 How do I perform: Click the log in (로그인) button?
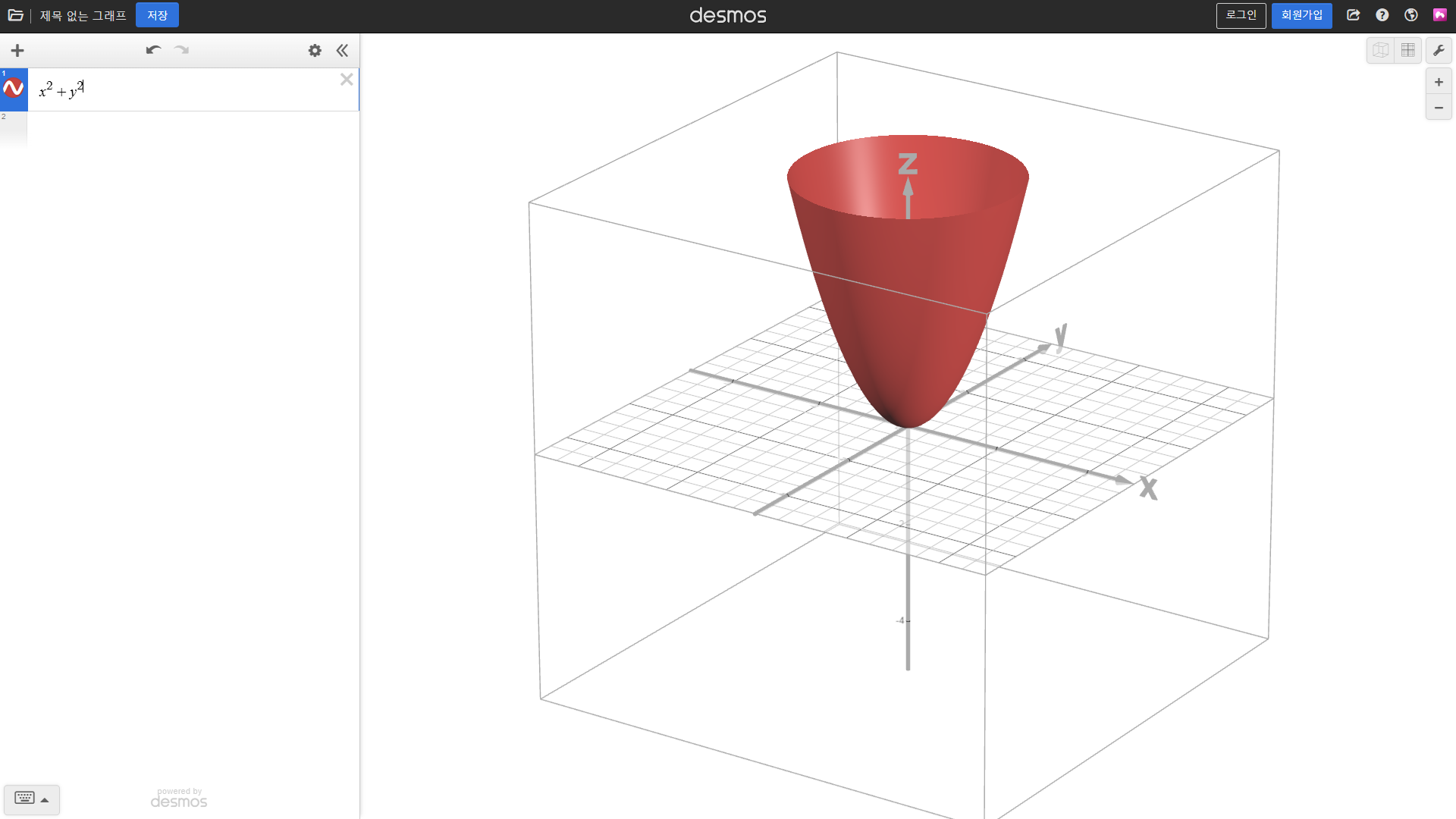(1241, 15)
